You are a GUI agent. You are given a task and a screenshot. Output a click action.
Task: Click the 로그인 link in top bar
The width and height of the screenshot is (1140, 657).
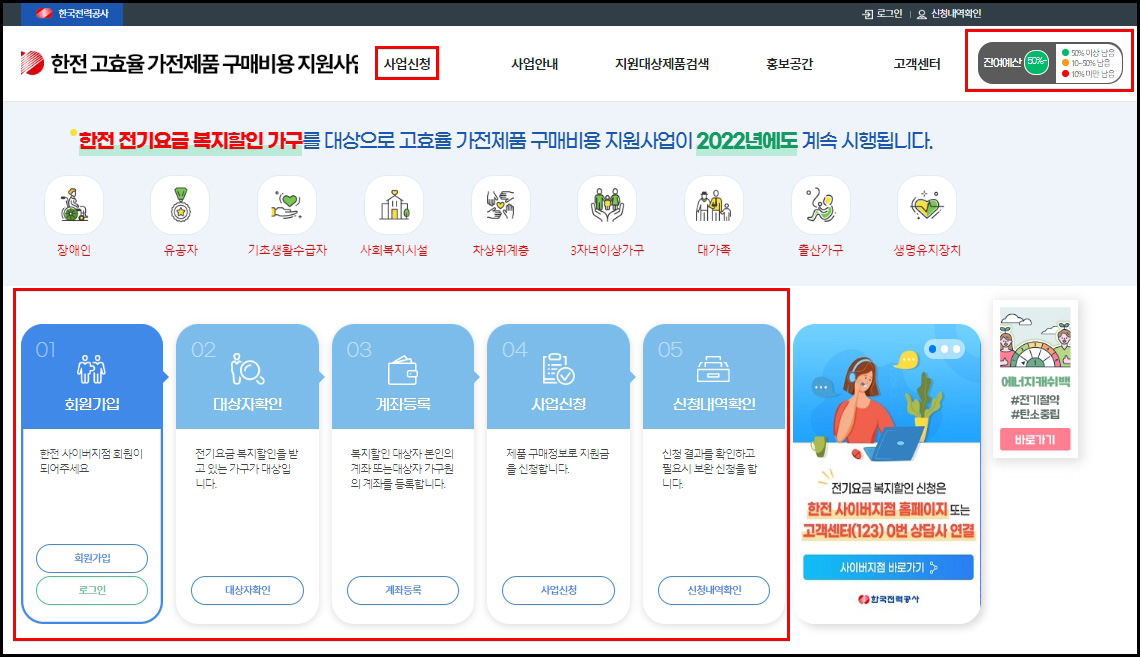point(889,14)
